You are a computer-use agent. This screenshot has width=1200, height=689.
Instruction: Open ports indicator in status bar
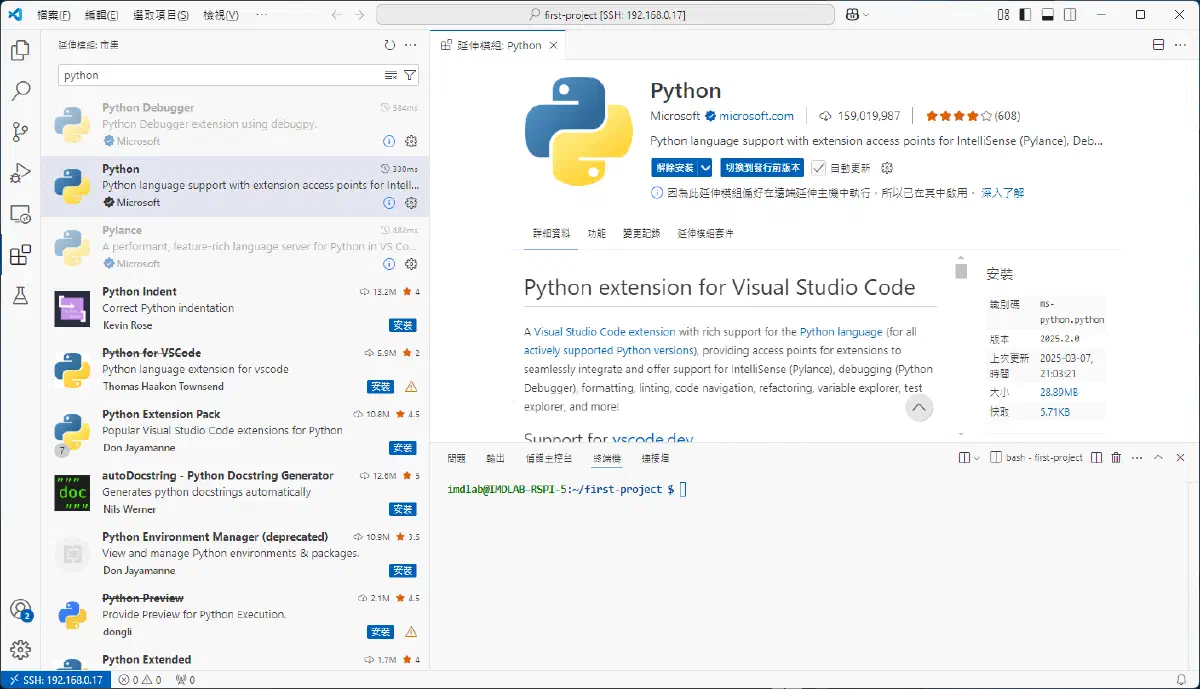pyautogui.click(x=185, y=680)
